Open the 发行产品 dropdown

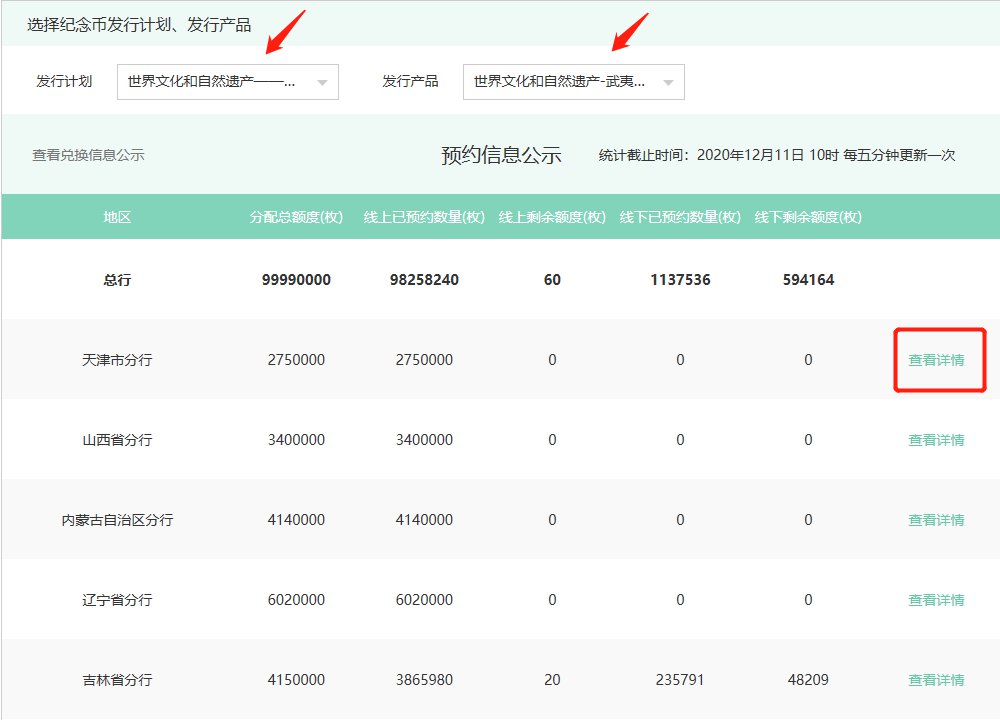pyautogui.click(x=573, y=82)
